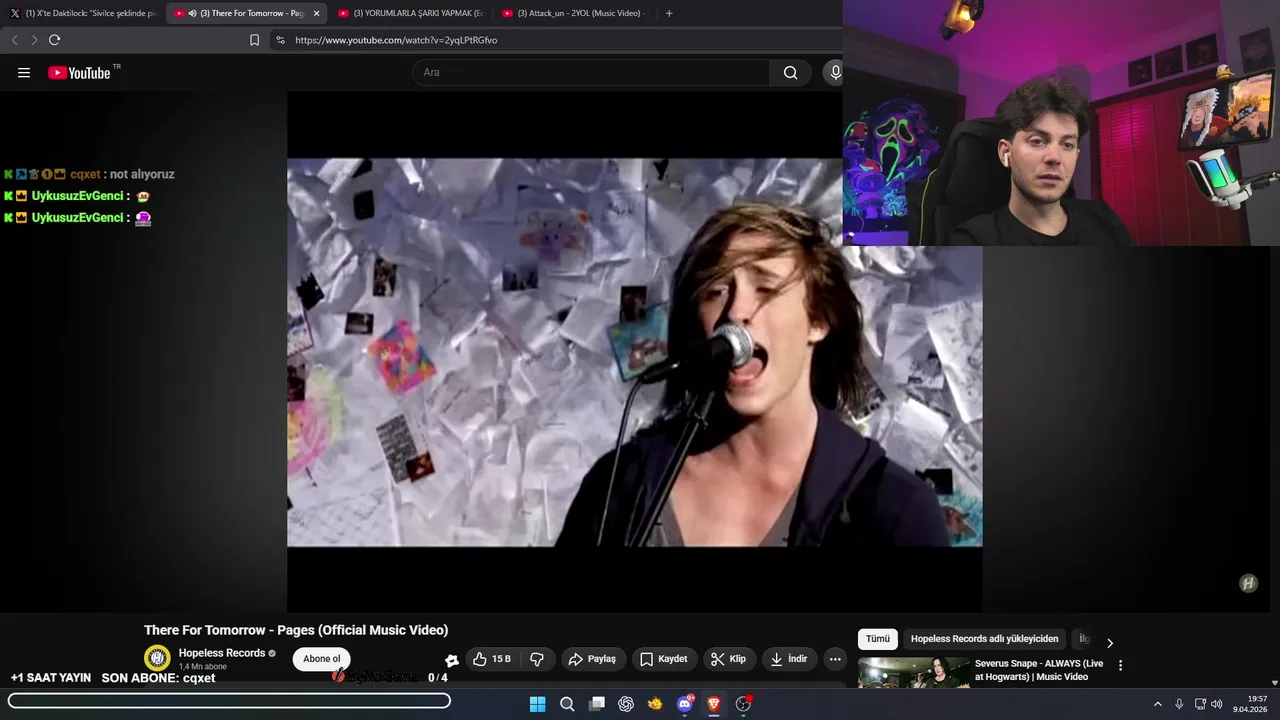Image resolution: width=1280 pixels, height=720 pixels.
Task: Open Windows taskbar search
Action: coord(567,704)
